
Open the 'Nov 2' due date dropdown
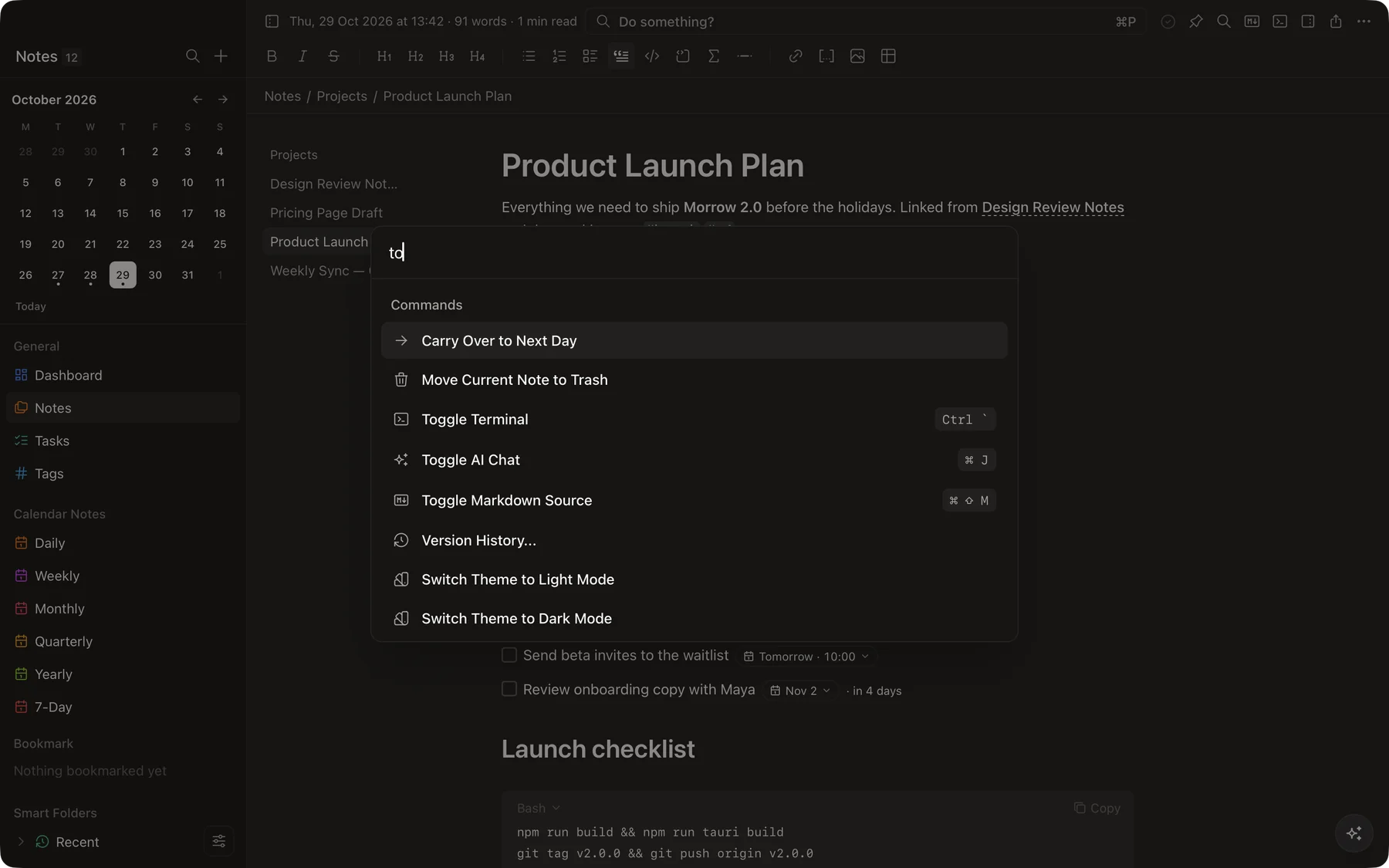(x=800, y=691)
